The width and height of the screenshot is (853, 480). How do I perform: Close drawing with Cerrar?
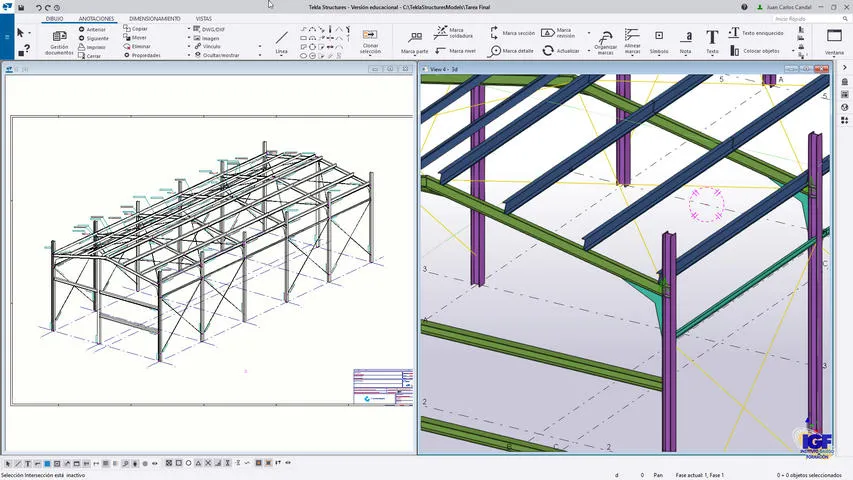coord(90,56)
